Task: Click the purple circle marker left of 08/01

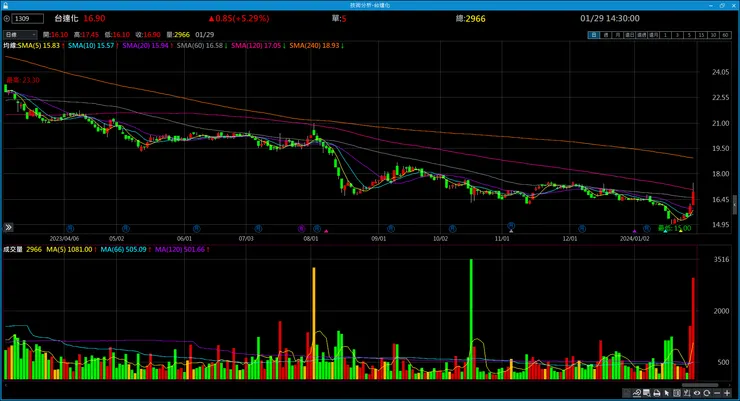Action: 302,228
